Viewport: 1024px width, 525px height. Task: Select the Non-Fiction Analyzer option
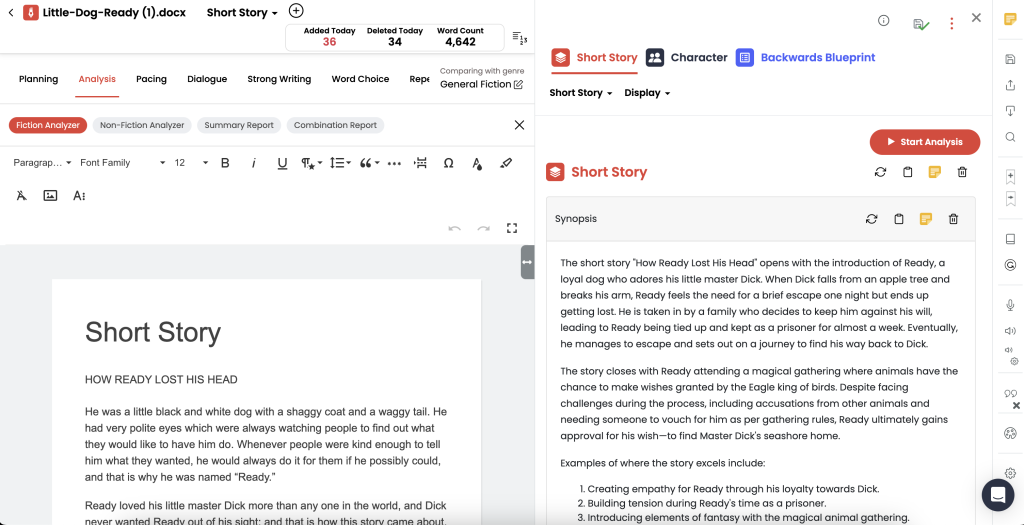point(142,125)
